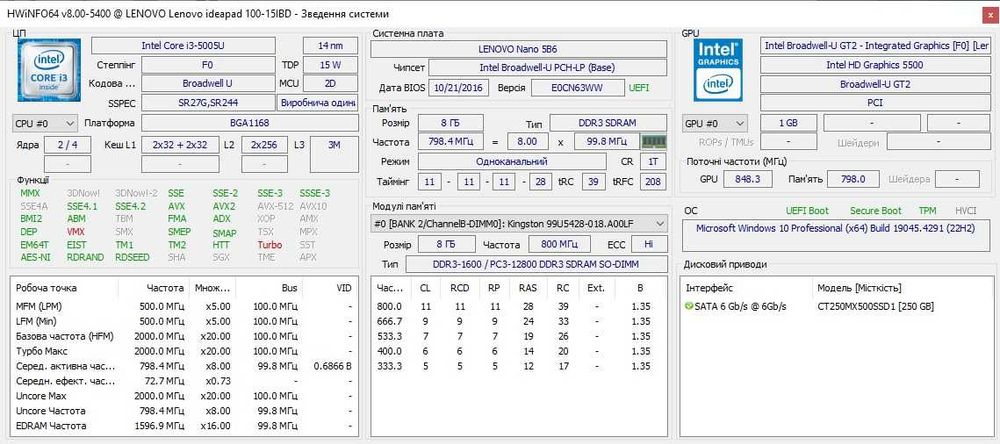Image resolution: width=1000 pixels, height=444 pixels.
Task: Click the memory mode 'Одноканальний' field
Action: pos(514,162)
